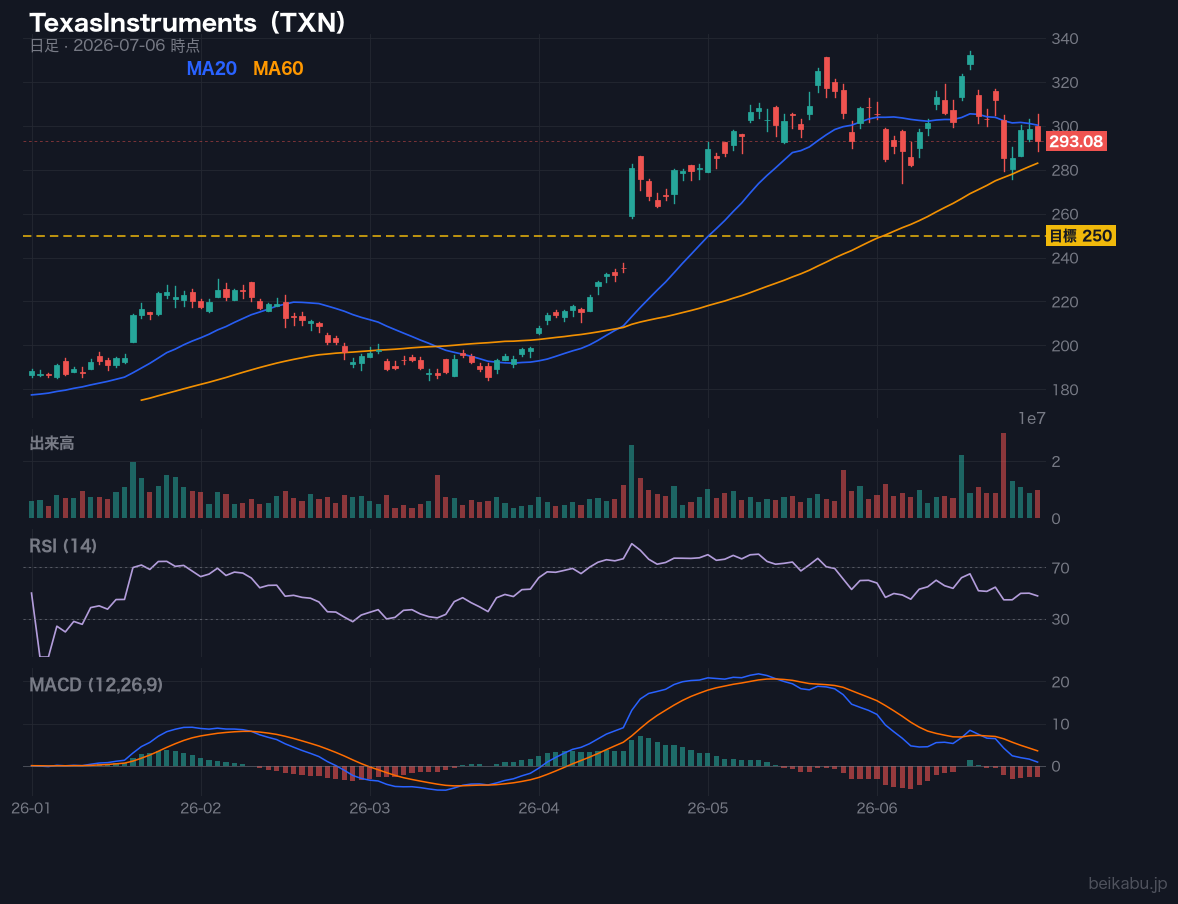
Task: Click the 220 price axis label
Action: tap(1065, 302)
